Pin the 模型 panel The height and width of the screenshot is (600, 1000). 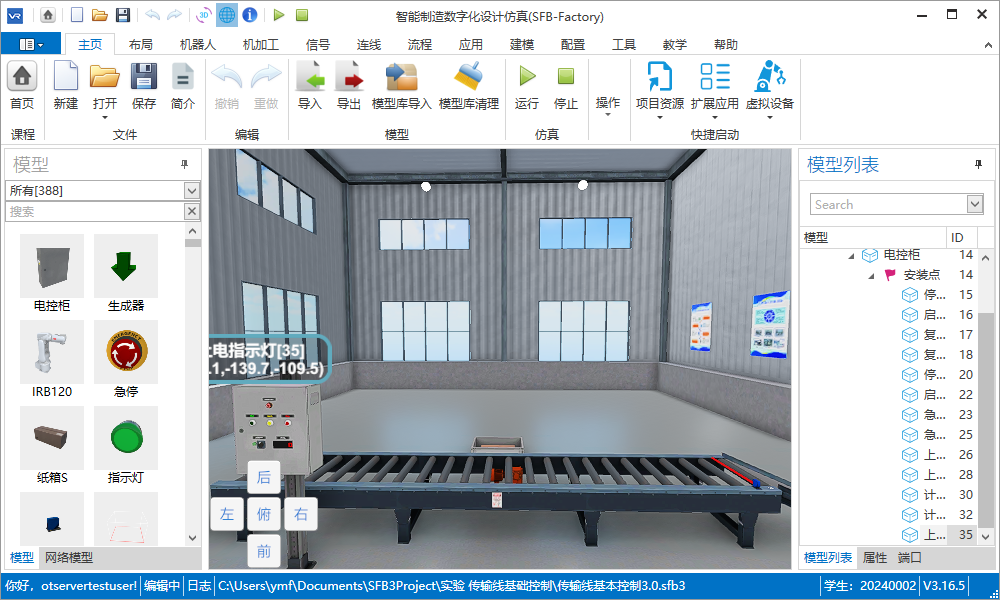(x=184, y=165)
